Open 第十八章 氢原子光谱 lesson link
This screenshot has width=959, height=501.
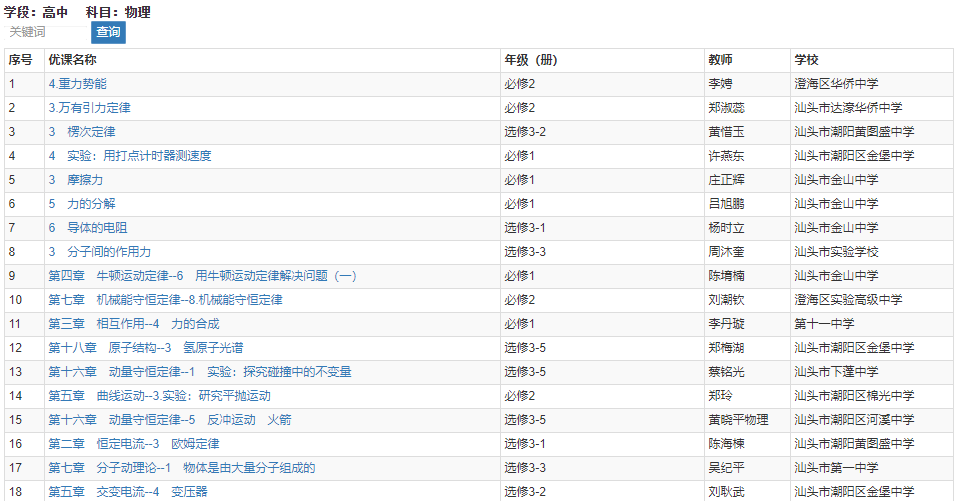(x=146, y=348)
